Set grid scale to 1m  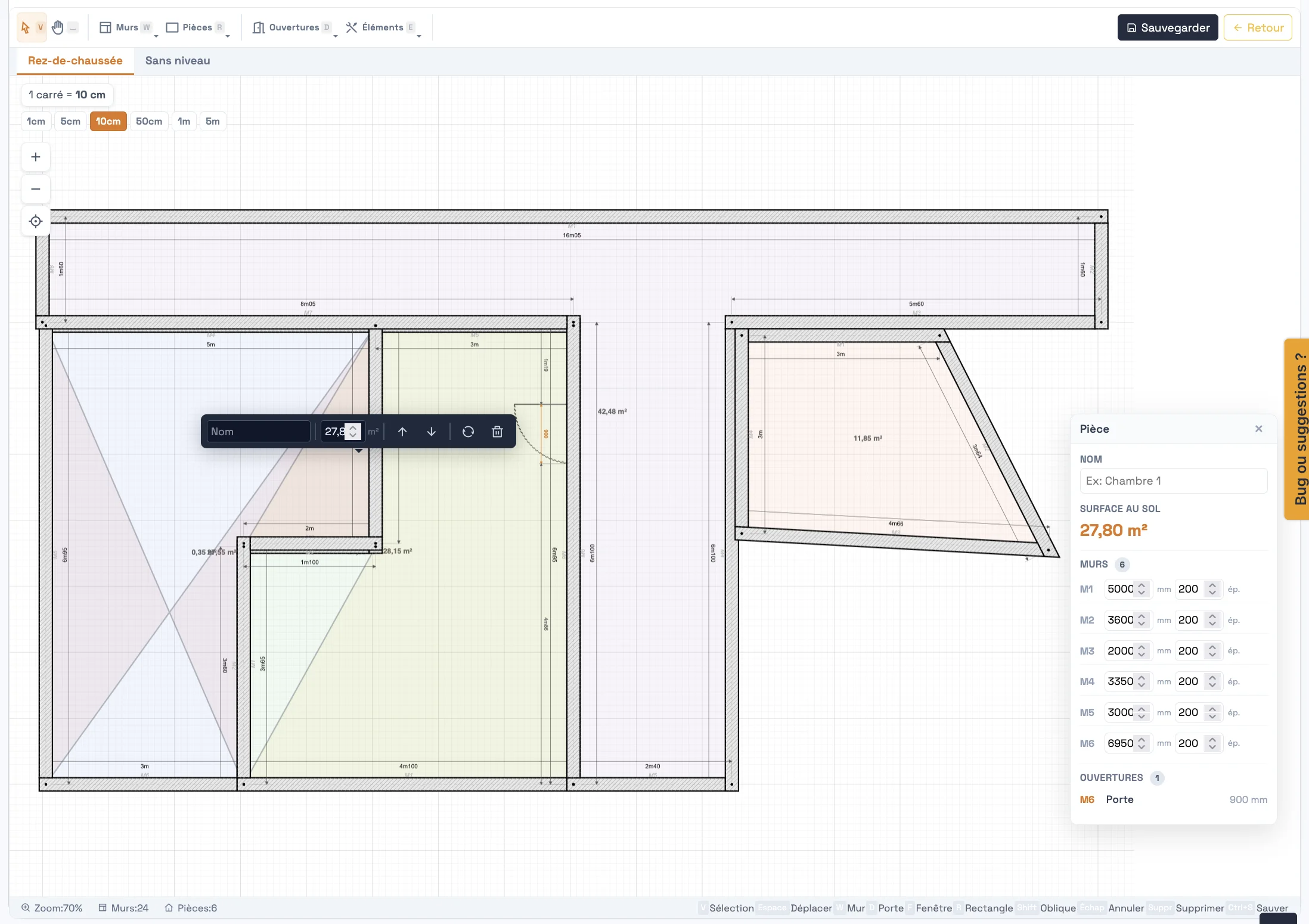pyautogui.click(x=184, y=121)
